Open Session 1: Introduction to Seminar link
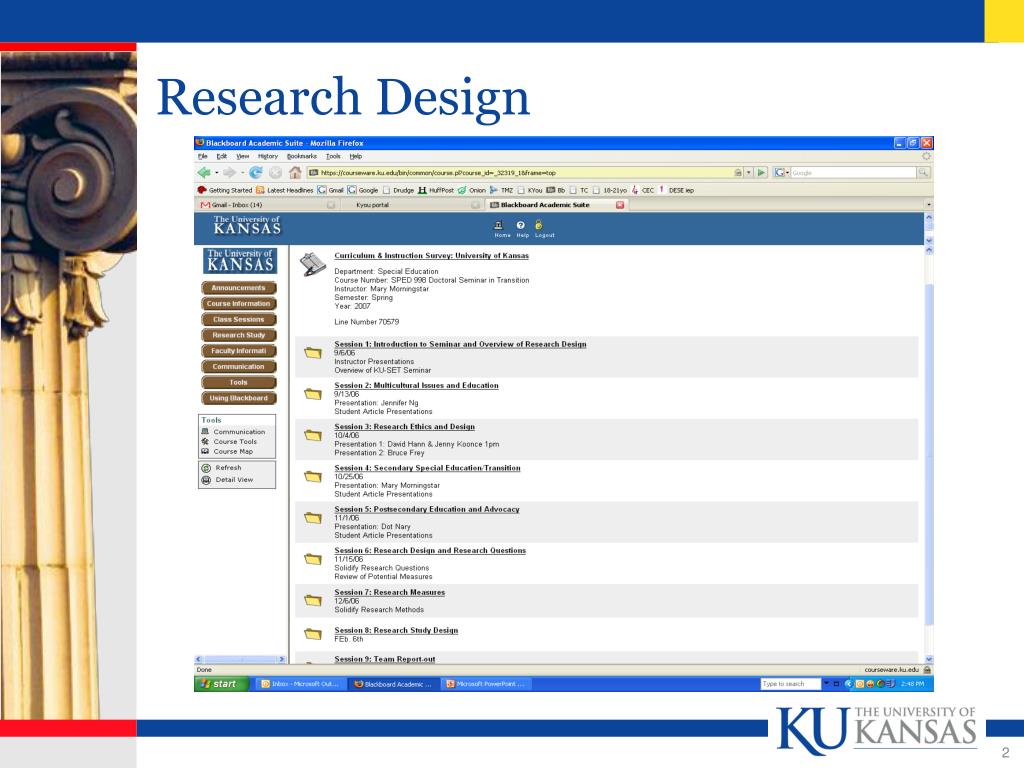This screenshot has height=768, width=1024. [460, 344]
